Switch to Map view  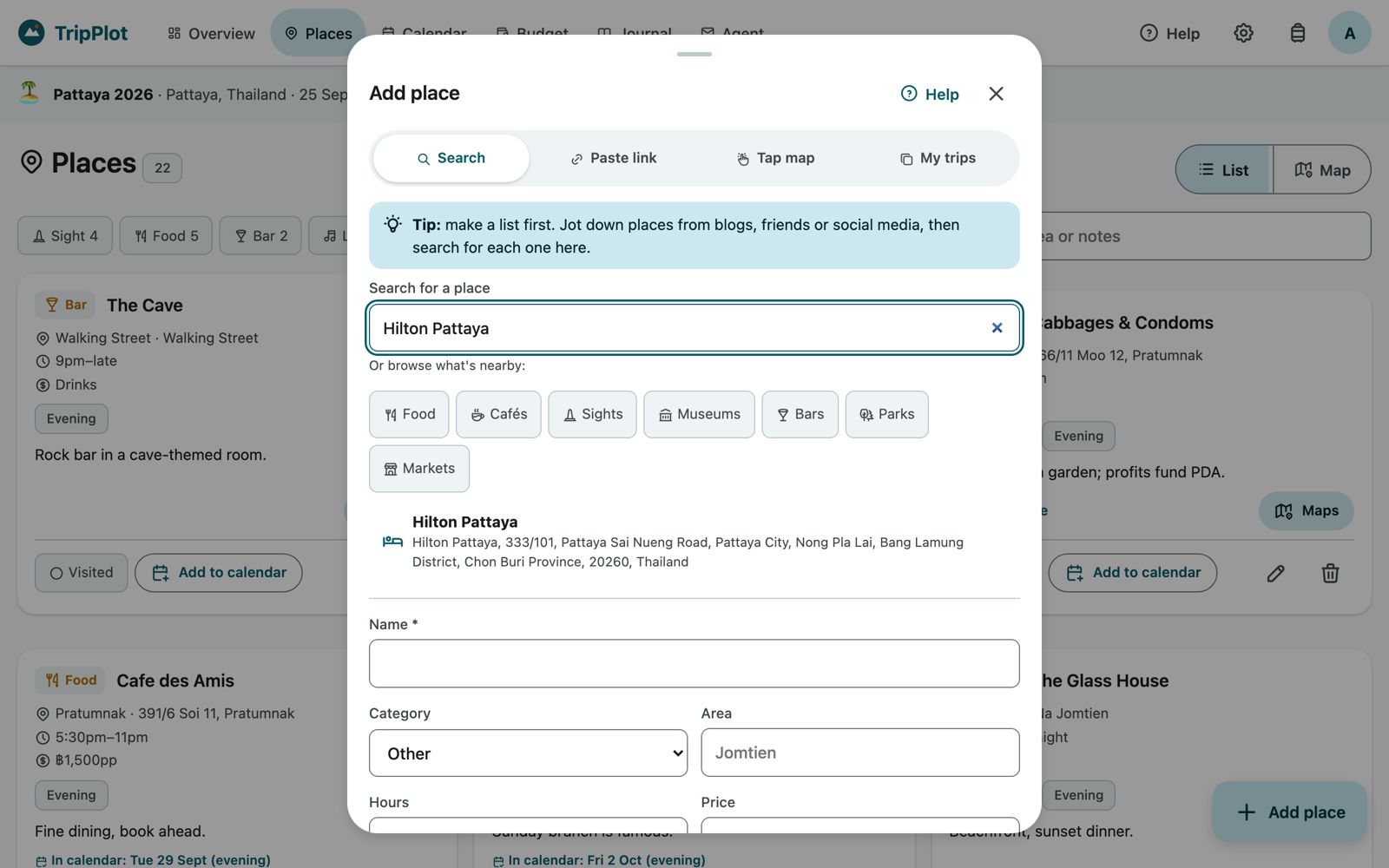tap(1322, 169)
